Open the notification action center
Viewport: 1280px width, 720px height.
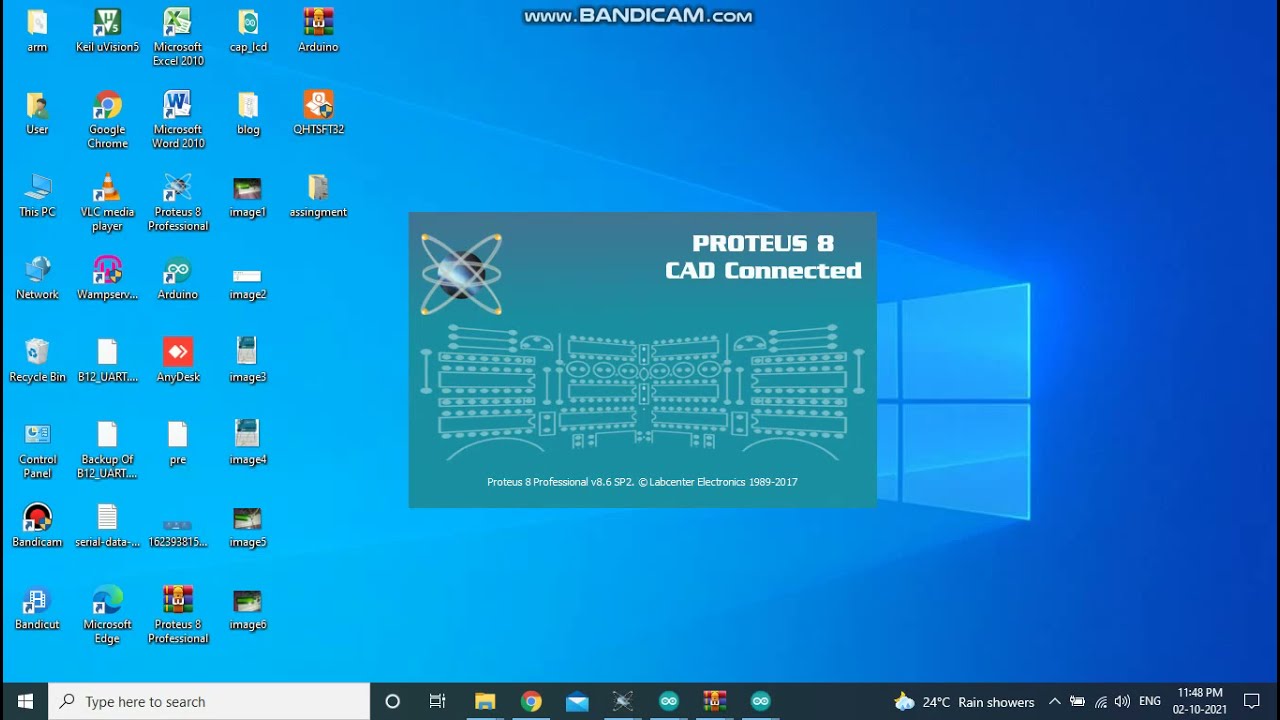point(1251,701)
